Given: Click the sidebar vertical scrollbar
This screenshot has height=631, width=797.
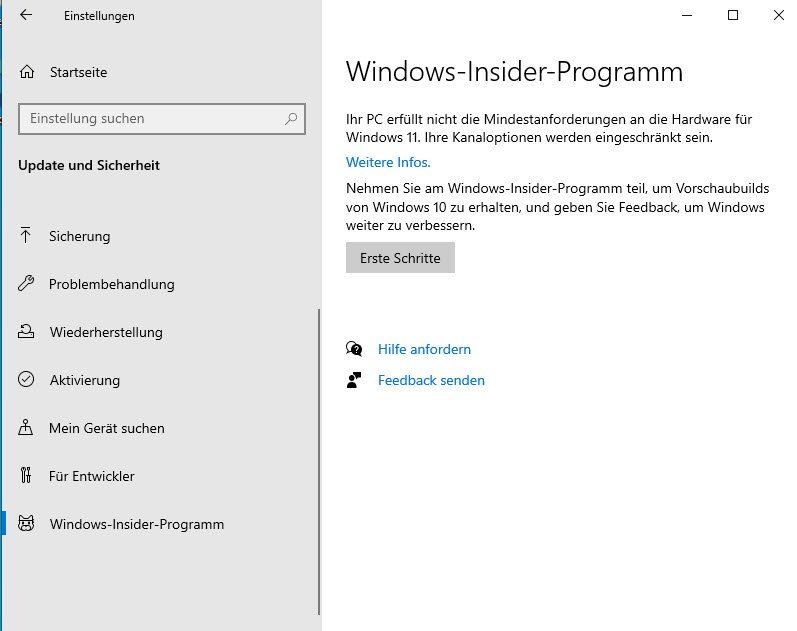Looking at the screenshot, I should tap(319, 460).
